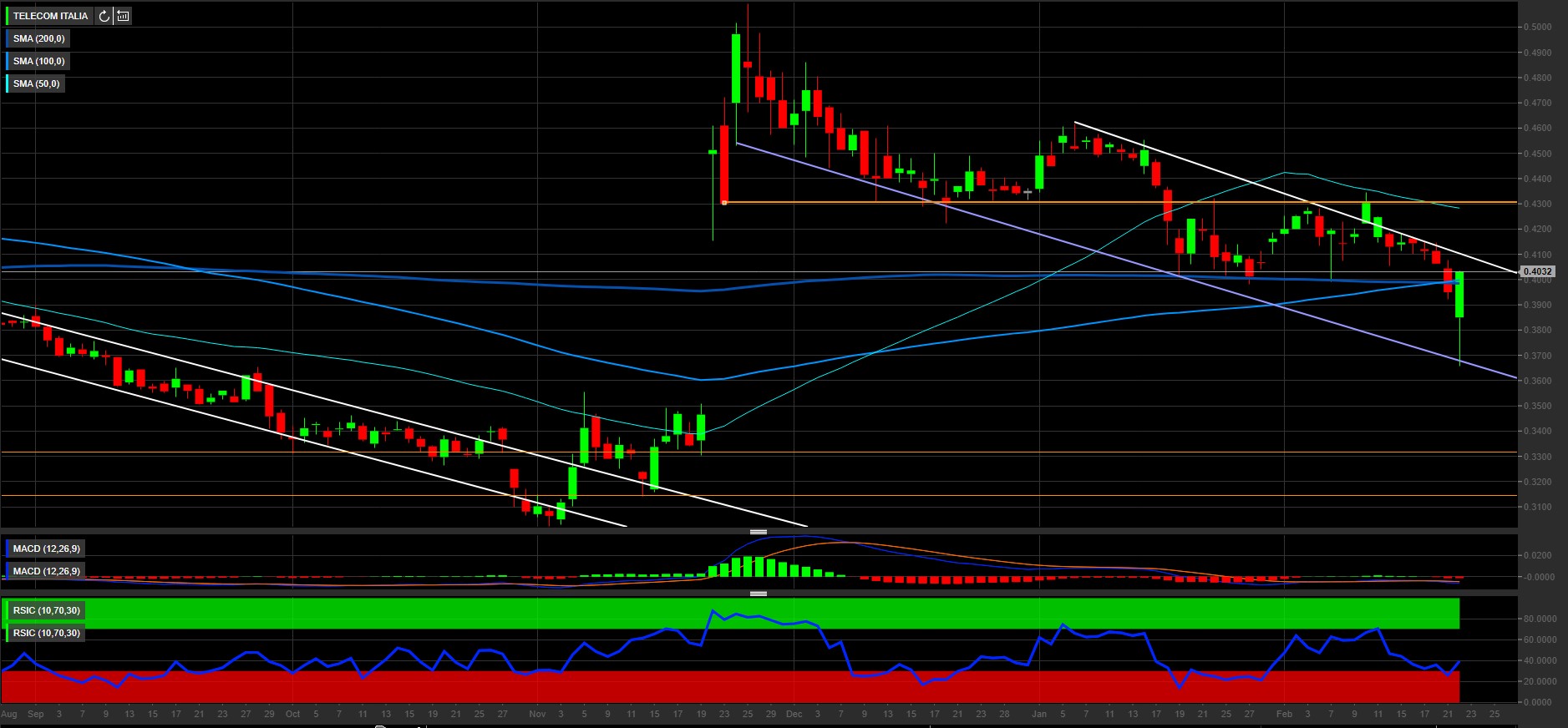Click the Sep date axis label
This screenshot has width=1568, height=728.
pos(35,714)
